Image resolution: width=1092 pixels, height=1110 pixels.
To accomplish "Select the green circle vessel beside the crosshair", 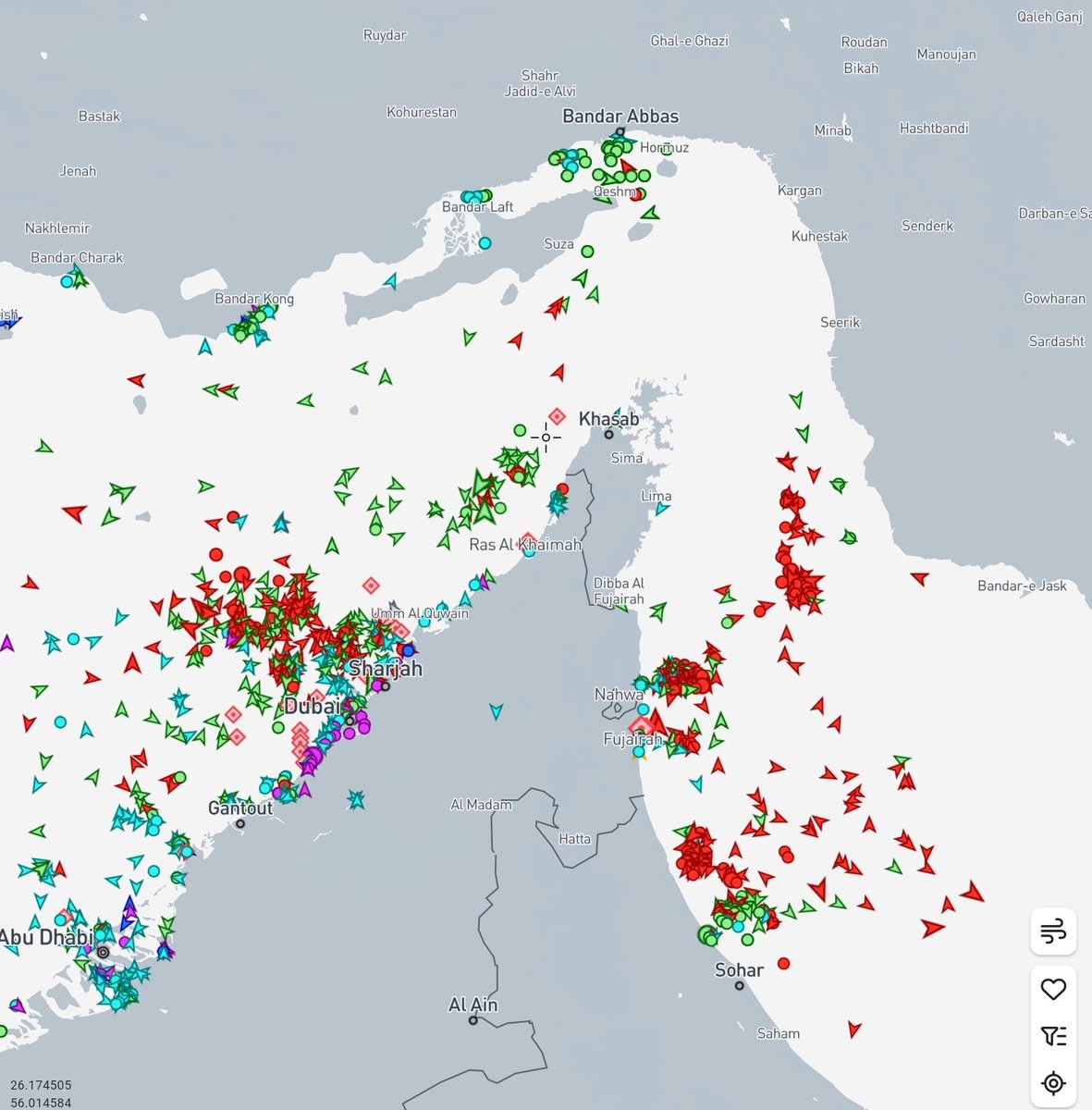I will pyautogui.click(x=520, y=430).
